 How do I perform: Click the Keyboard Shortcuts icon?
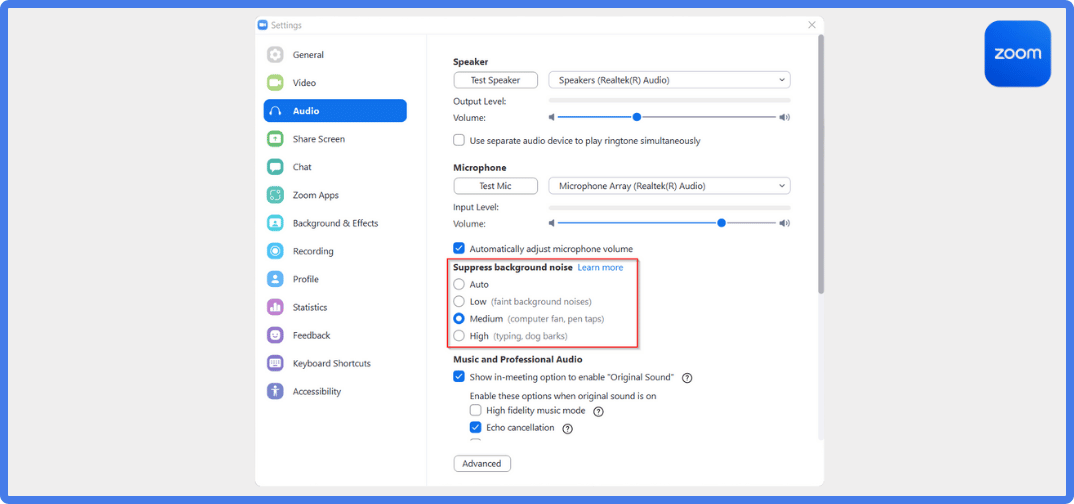coord(275,364)
